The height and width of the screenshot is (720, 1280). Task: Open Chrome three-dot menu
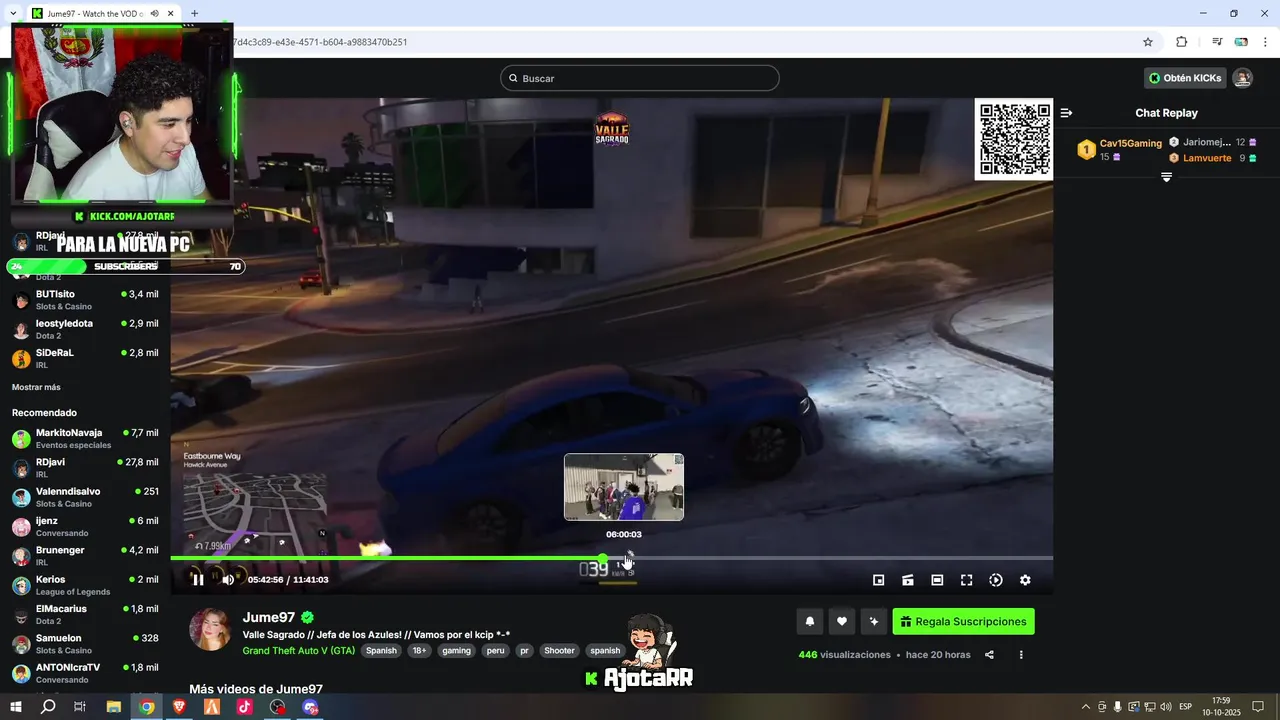click(1267, 42)
